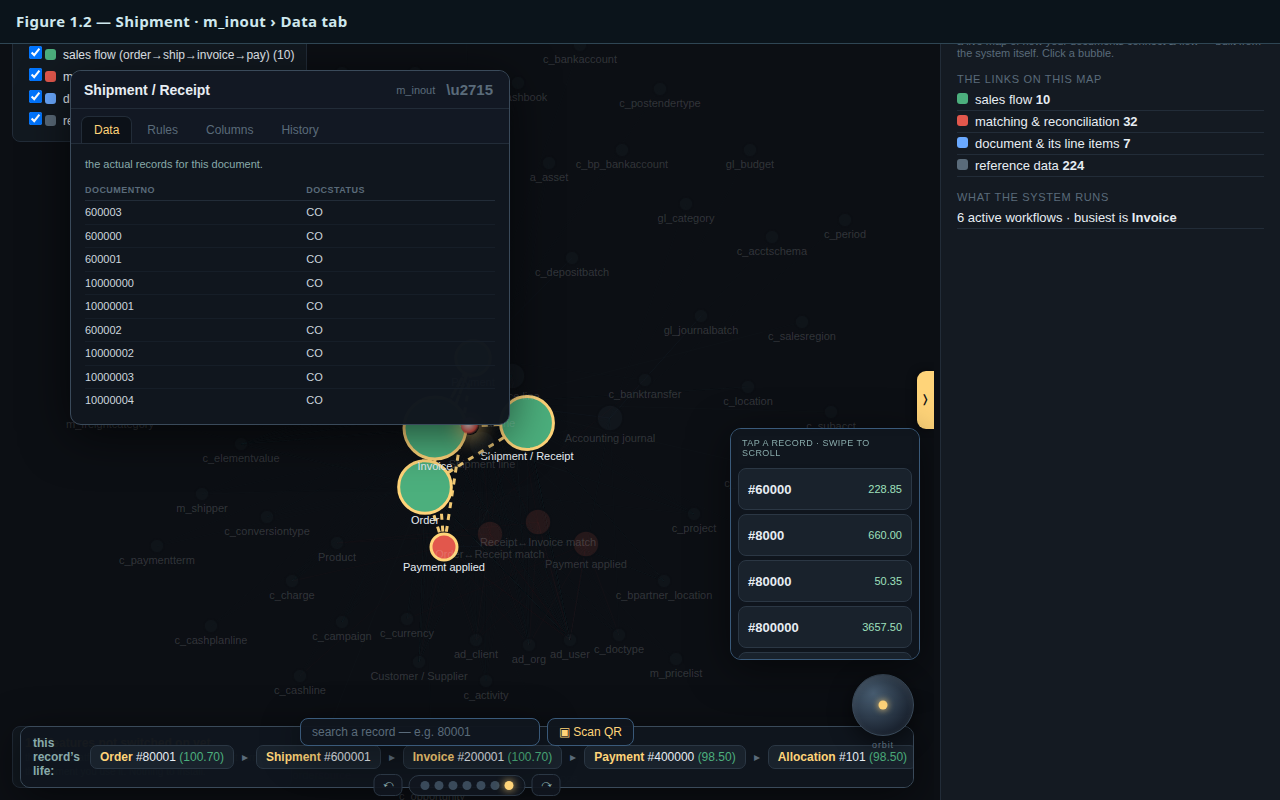This screenshot has height=800, width=1280.
Task: Tap record card #80000
Action: (825, 581)
